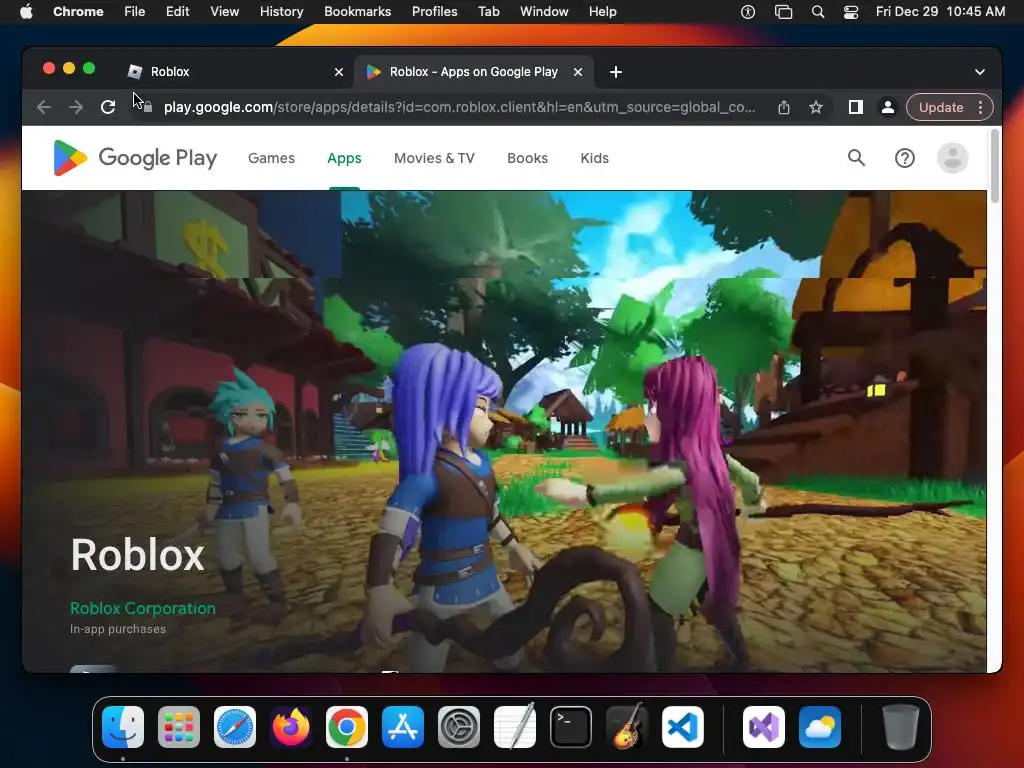Image resolution: width=1024 pixels, height=768 pixels.
Task: Search Google Play with the magnifier icon
Action: pyautogui.click(x=856, y=157)
